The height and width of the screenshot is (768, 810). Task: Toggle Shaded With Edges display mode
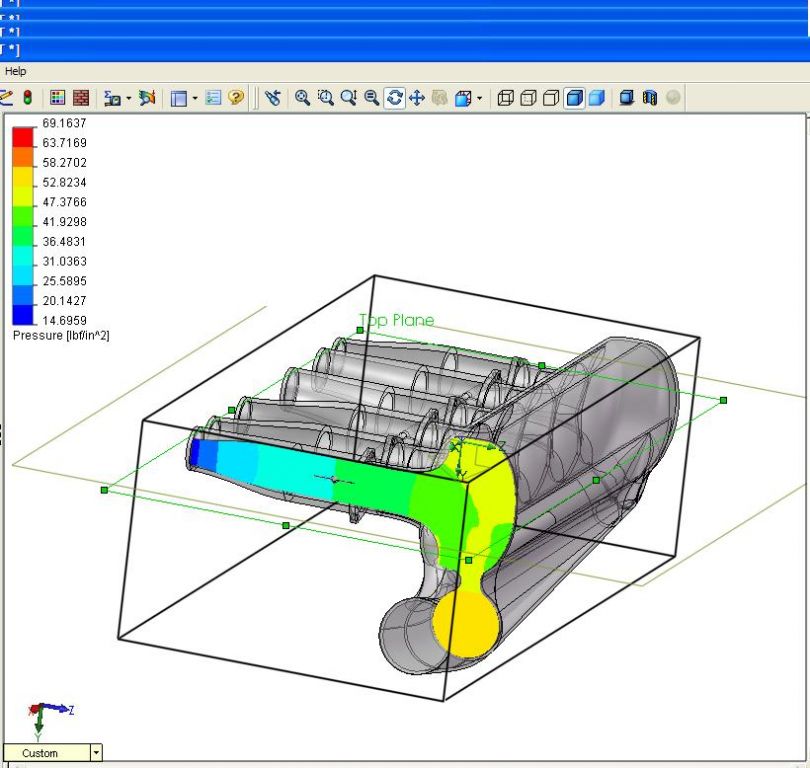[574, 98]
